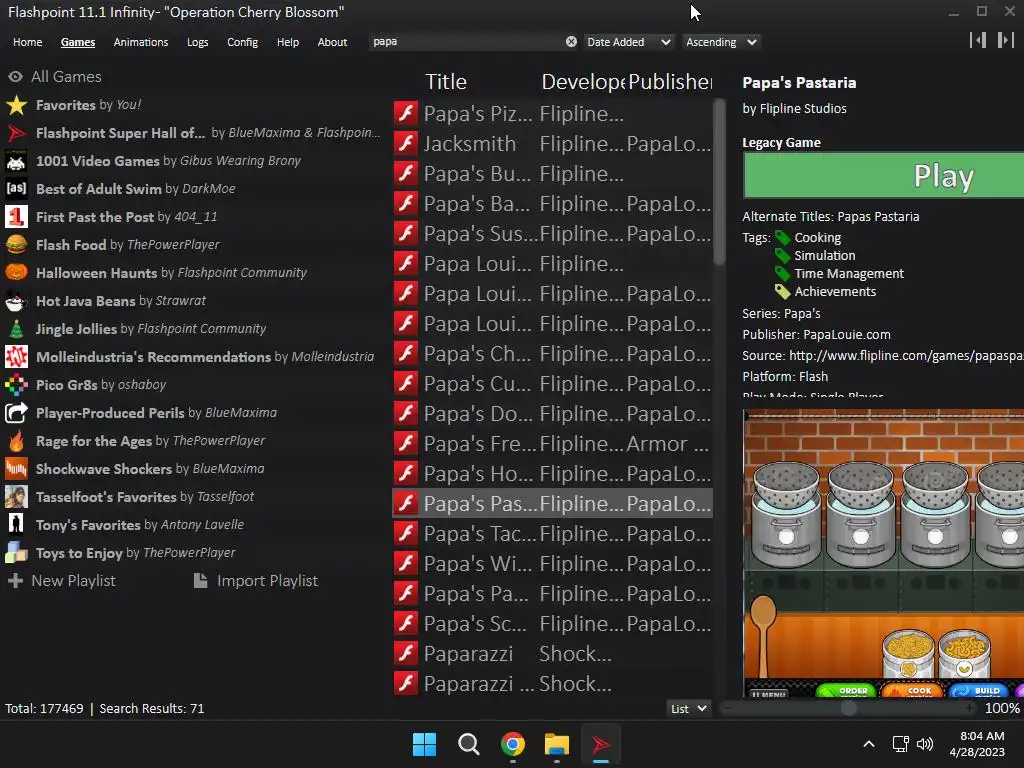
Task: Open the Toys to Enjoy playlist icon
Action: click(16, 553)
